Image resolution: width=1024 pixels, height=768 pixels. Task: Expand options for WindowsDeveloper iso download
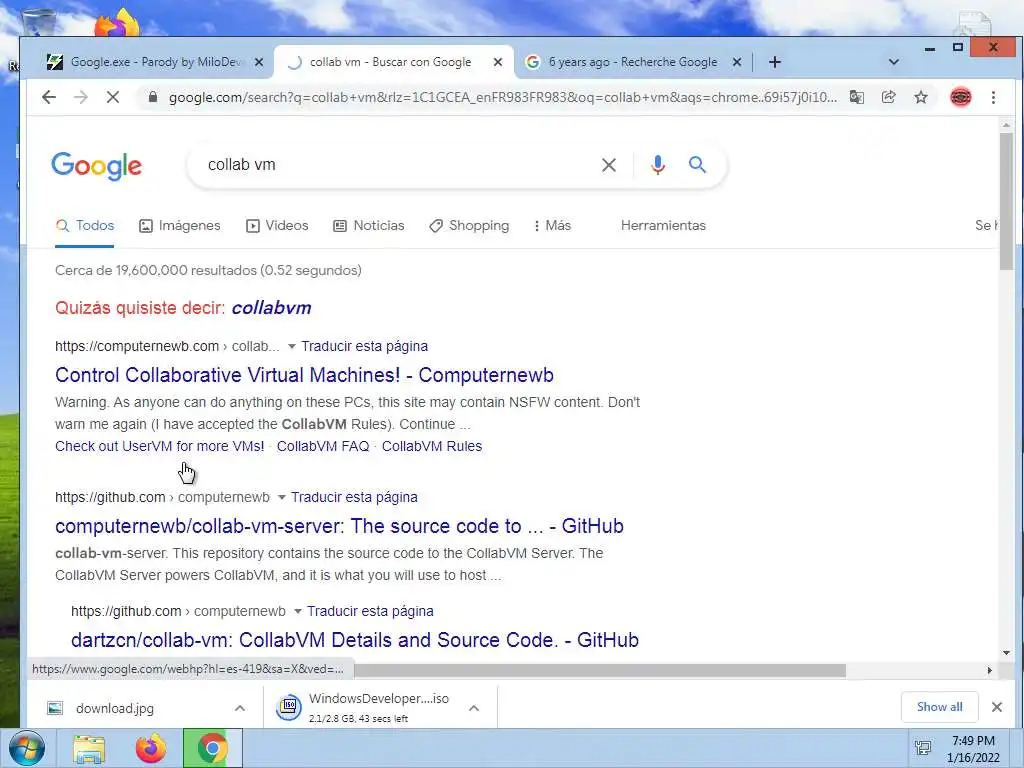tap(474, 708)
